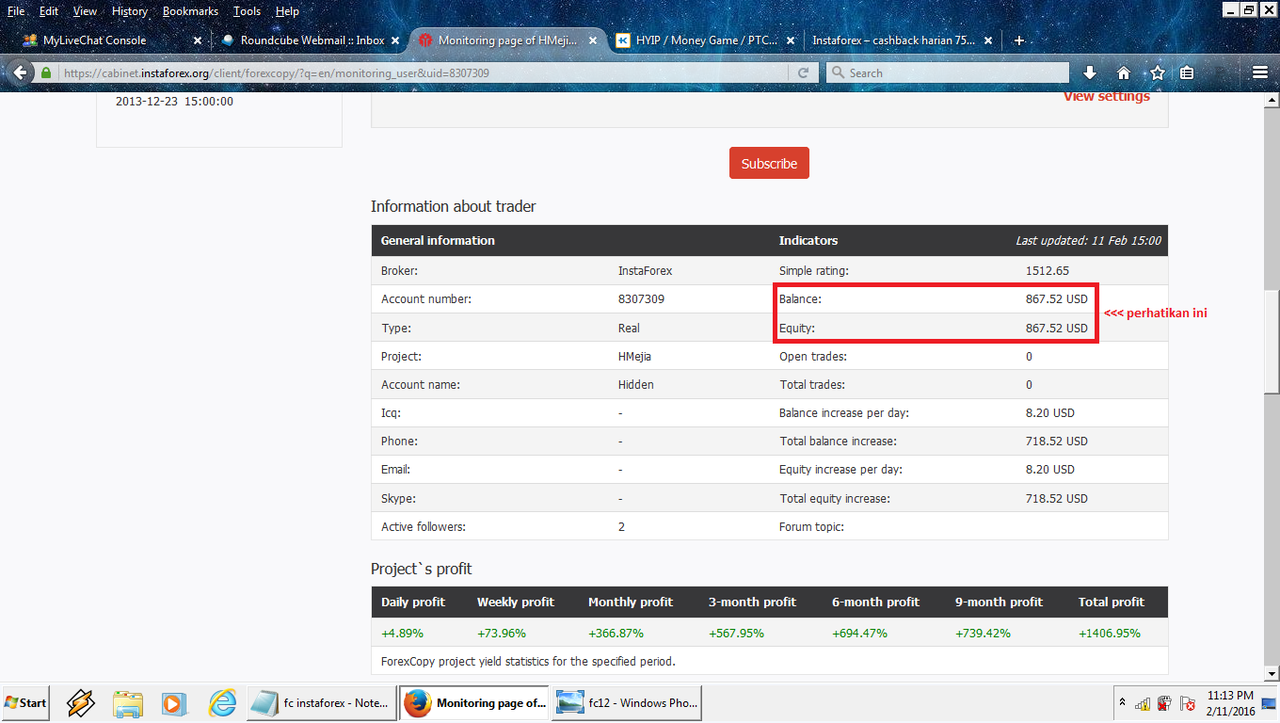
Task: Show bookmarks list icon
Action: (x=1187, y=73)
